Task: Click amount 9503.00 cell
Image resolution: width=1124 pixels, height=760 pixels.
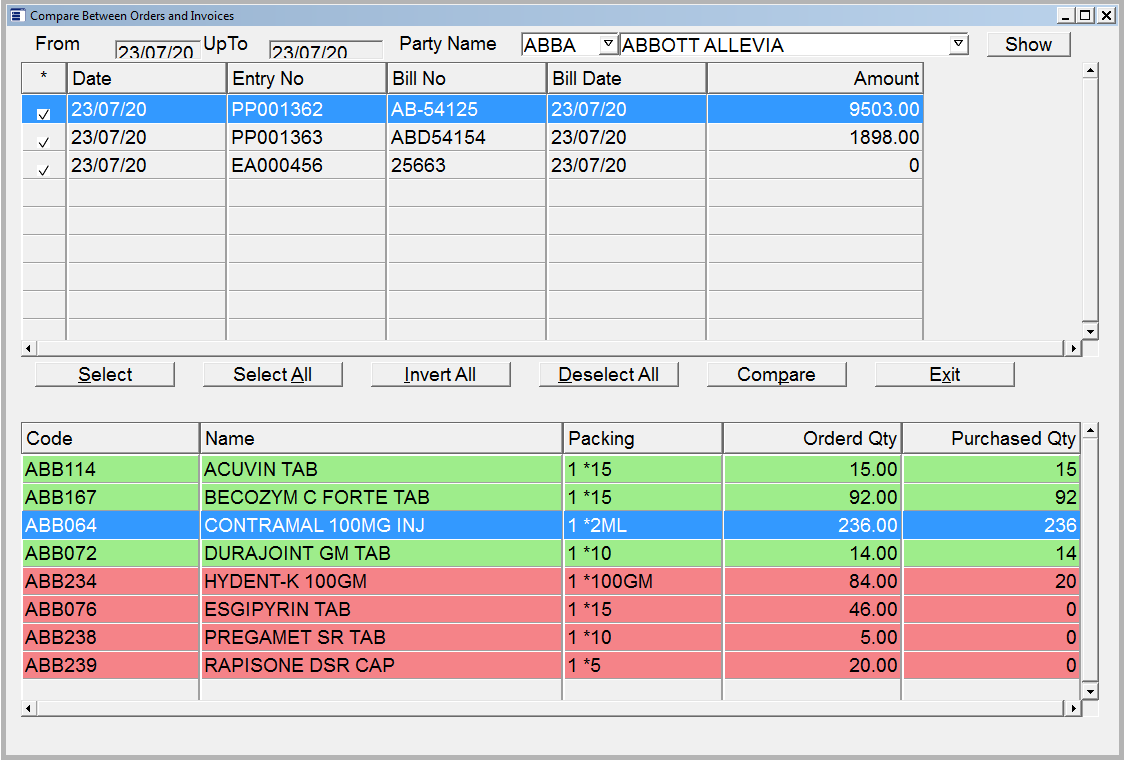Action: click(815, 109)
